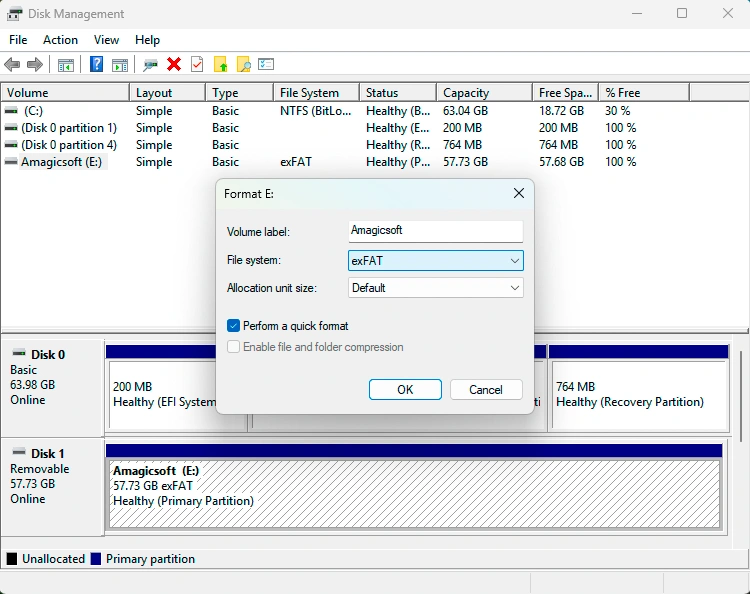
Task: Click the 63.04 GB capacity cell
Action: point(465,110)
